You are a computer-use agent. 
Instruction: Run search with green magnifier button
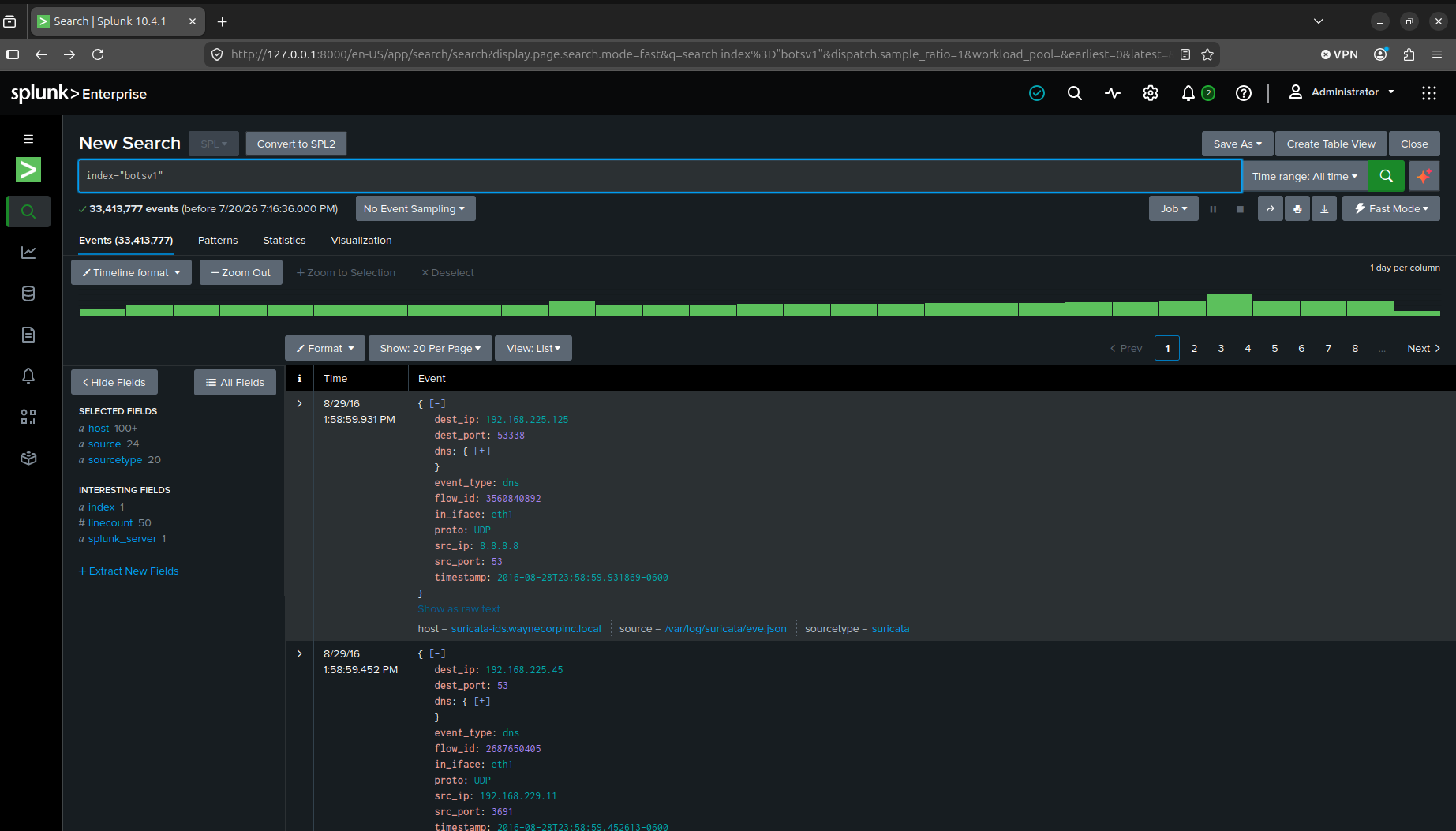(1387, 176)
